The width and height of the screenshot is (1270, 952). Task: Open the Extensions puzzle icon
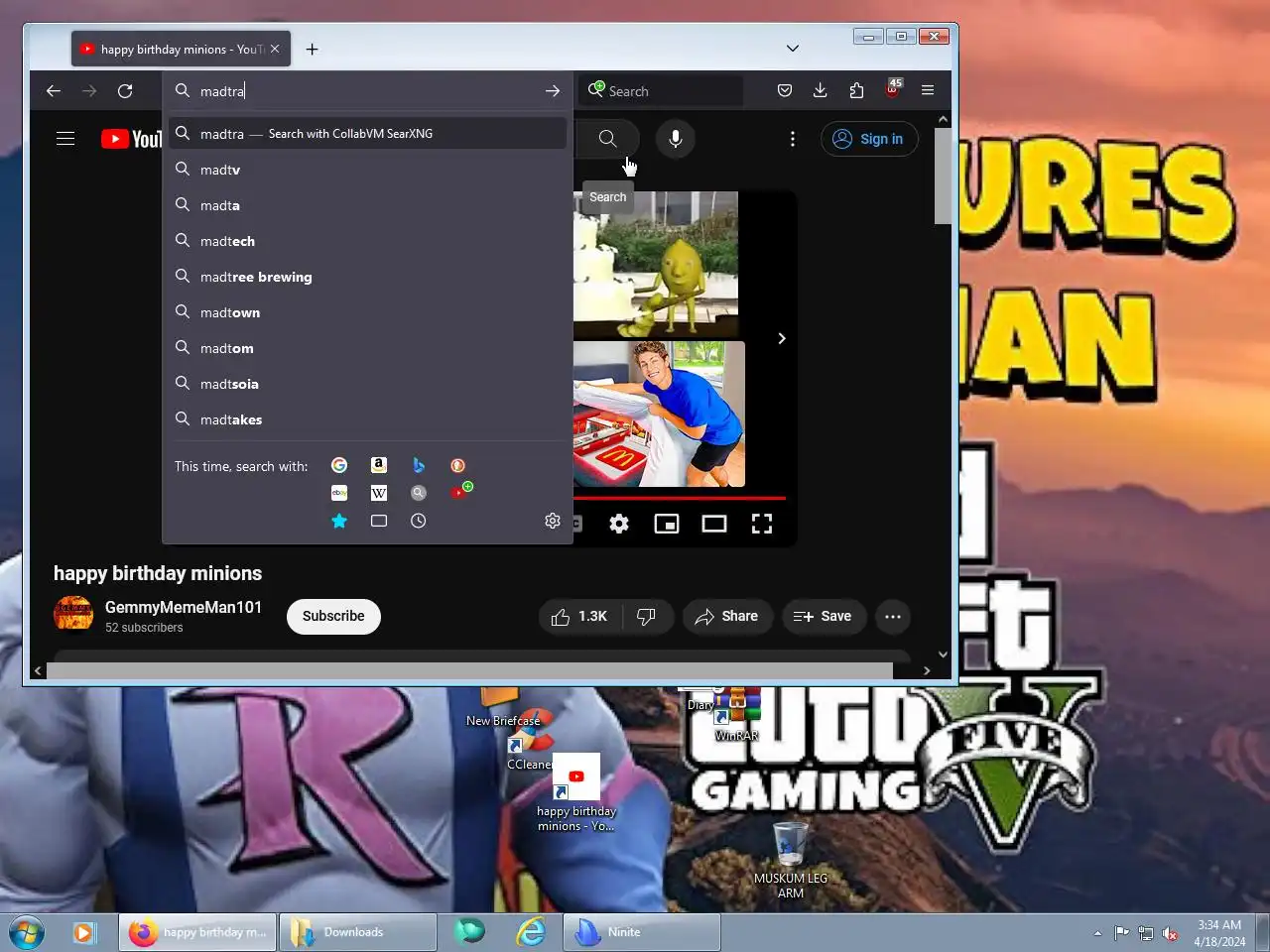click(x=856, y=90)
